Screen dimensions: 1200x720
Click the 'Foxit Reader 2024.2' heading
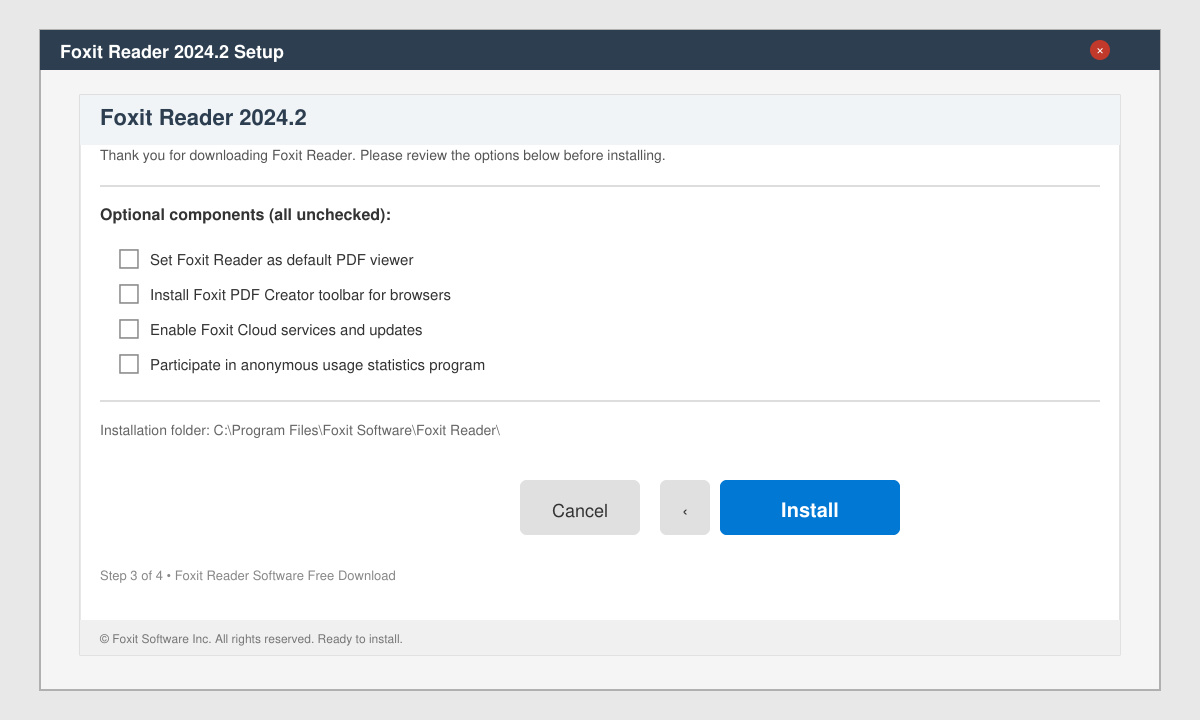coord(203,118)
